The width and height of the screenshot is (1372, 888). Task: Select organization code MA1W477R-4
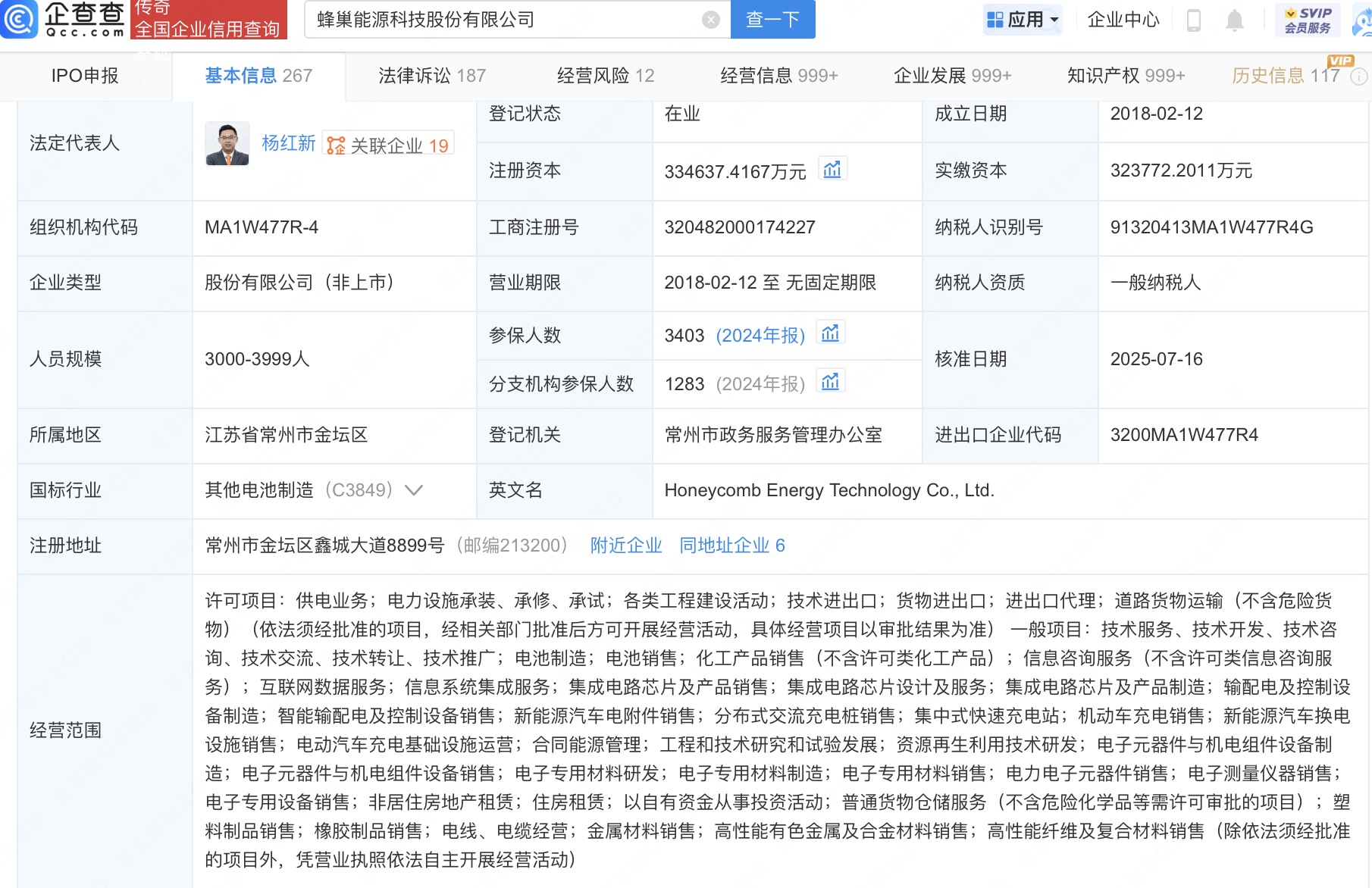click(x=262, y=227)
